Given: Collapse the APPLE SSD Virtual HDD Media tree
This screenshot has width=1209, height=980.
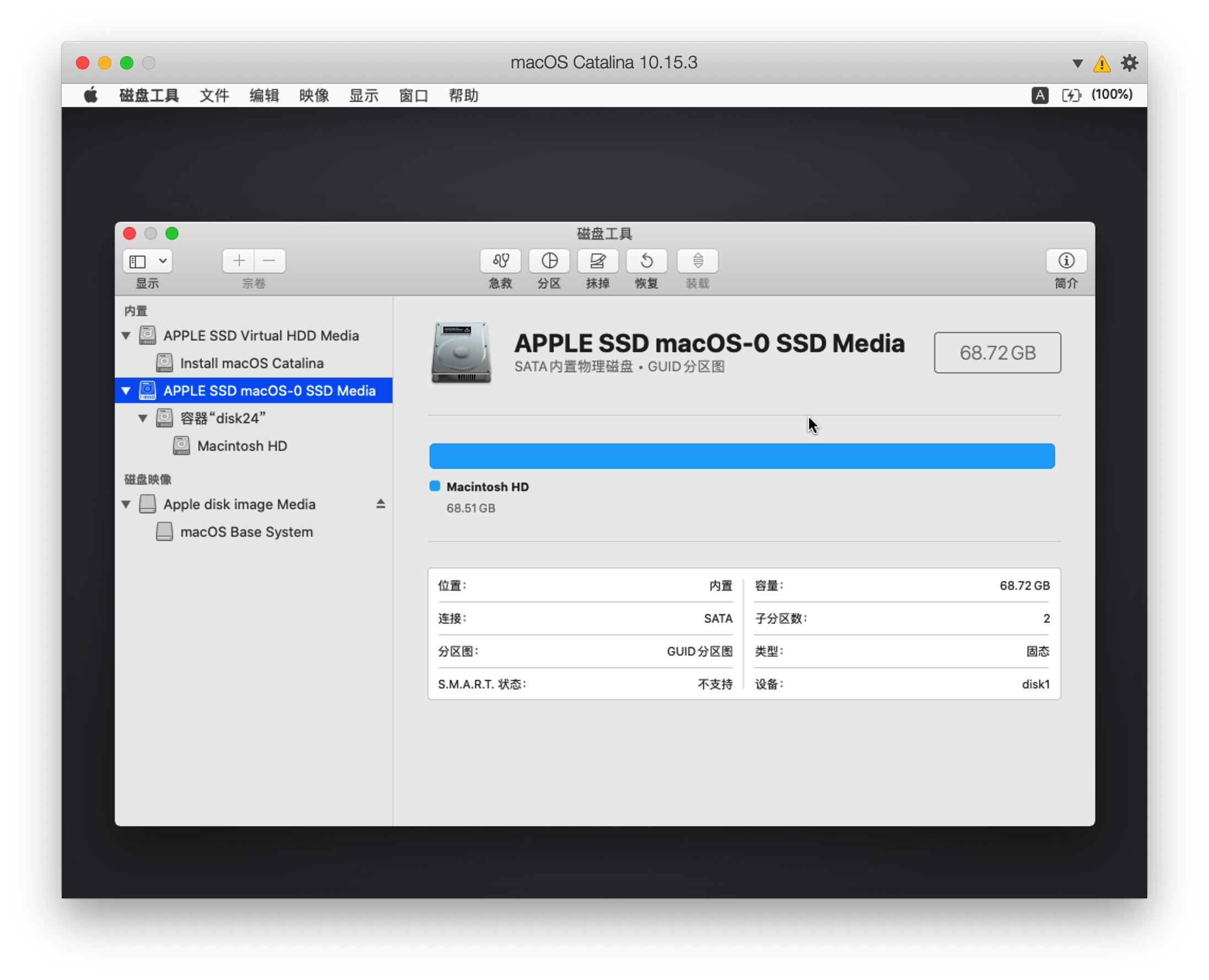Looking at the screenshot, I should pos(126,336).
